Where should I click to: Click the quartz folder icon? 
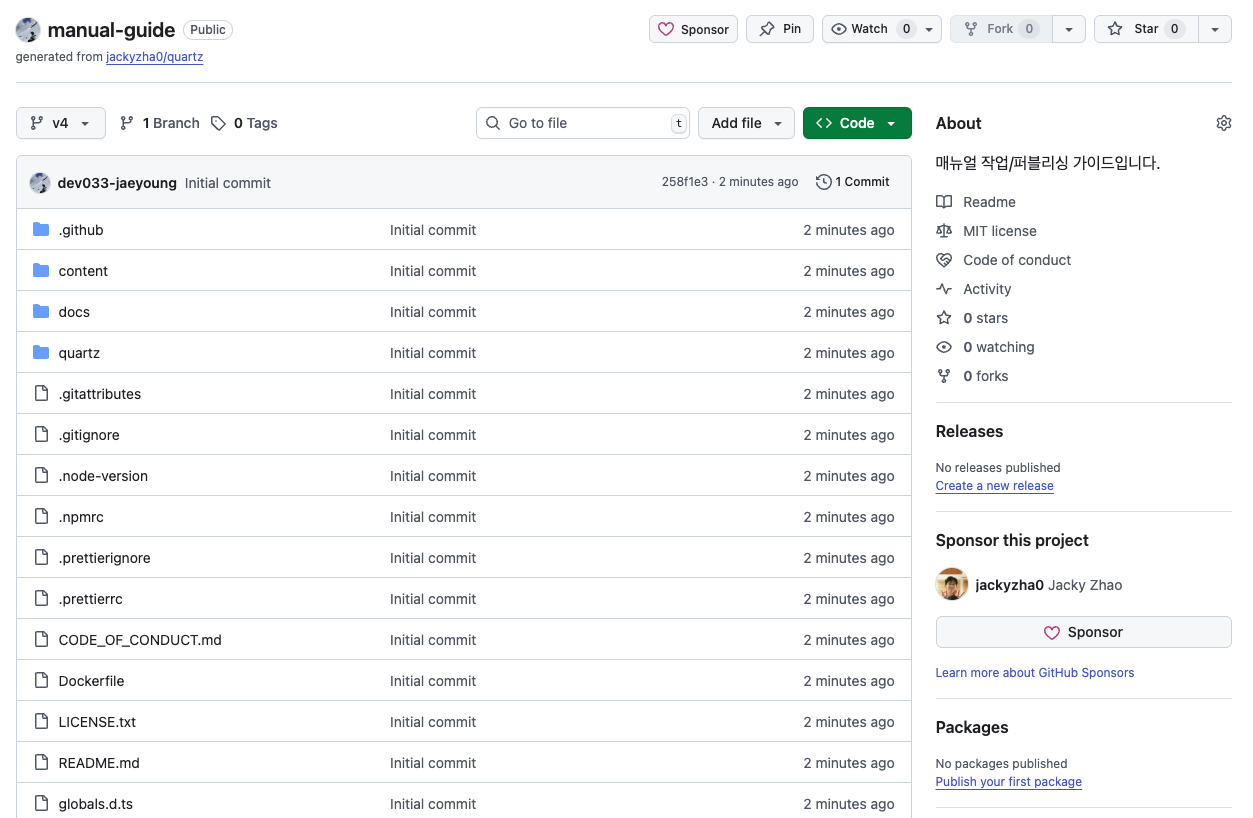41,353
